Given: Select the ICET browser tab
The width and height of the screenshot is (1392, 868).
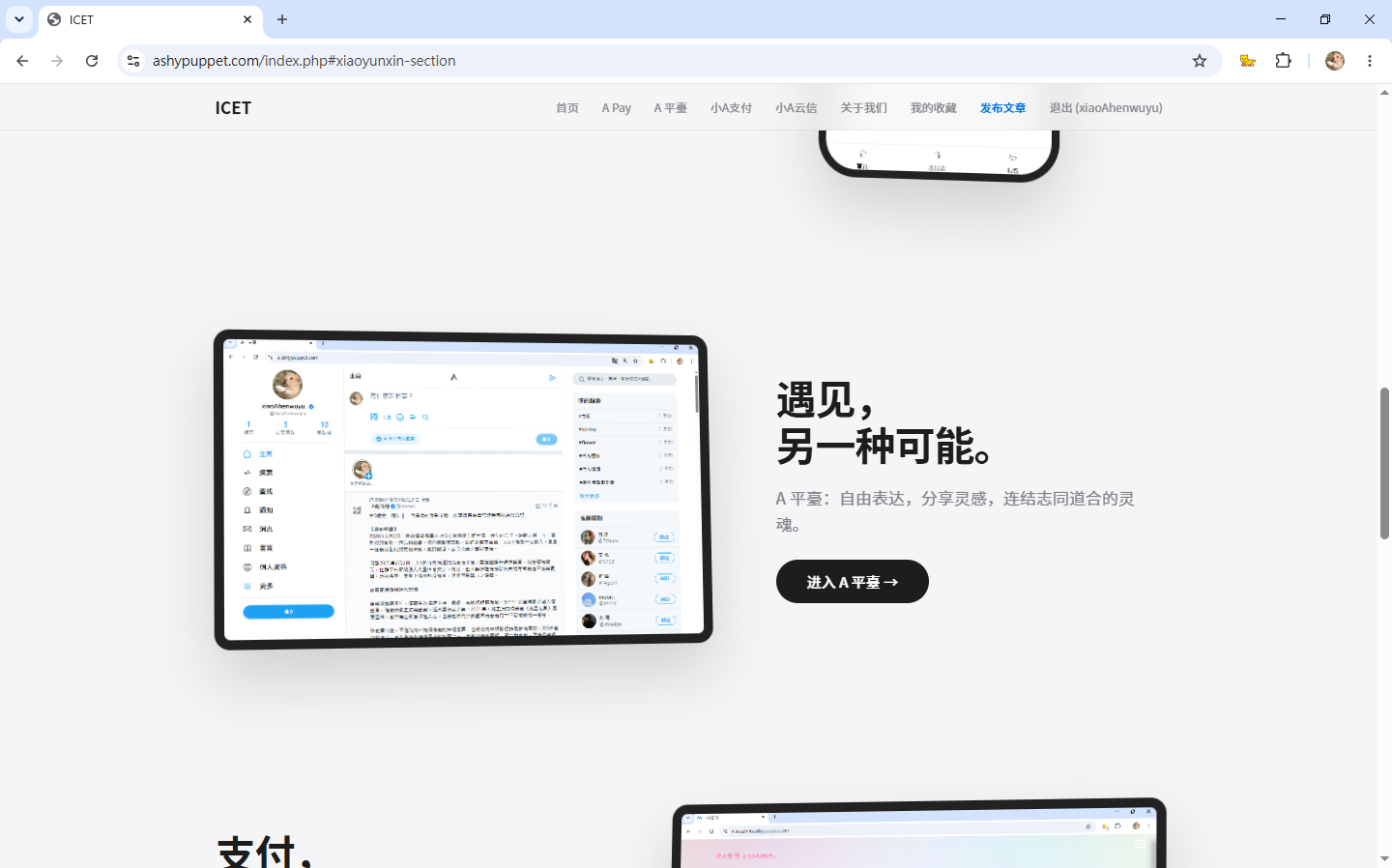Looking at the screenshot, I should 151,19.
